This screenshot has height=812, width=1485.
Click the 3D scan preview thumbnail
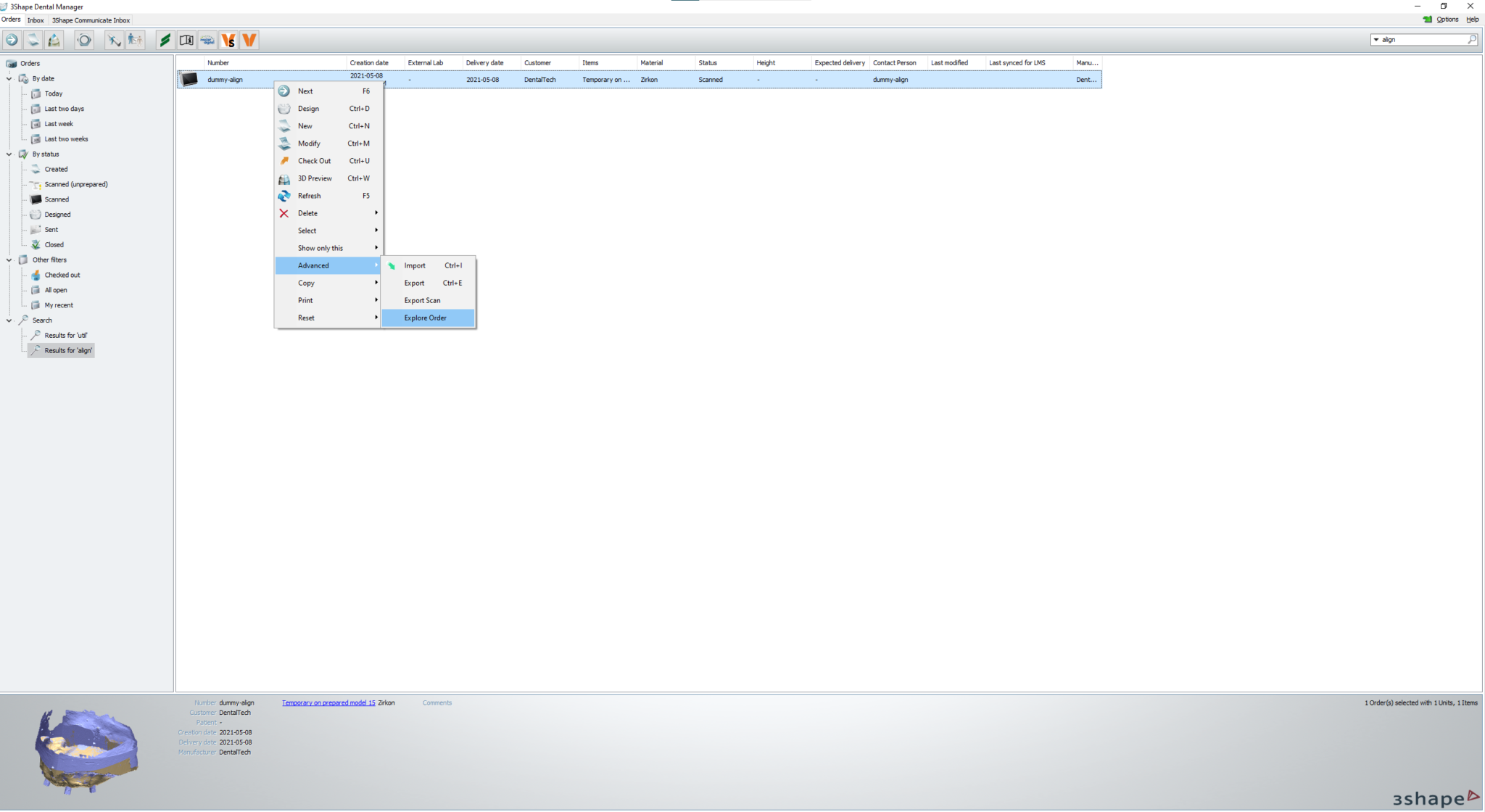[87, 752]
